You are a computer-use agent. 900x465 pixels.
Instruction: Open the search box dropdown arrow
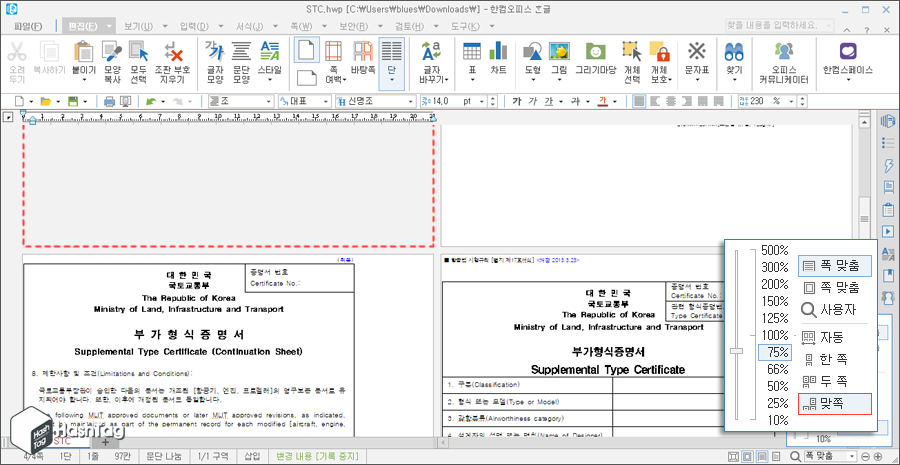[x=829, y=26]
